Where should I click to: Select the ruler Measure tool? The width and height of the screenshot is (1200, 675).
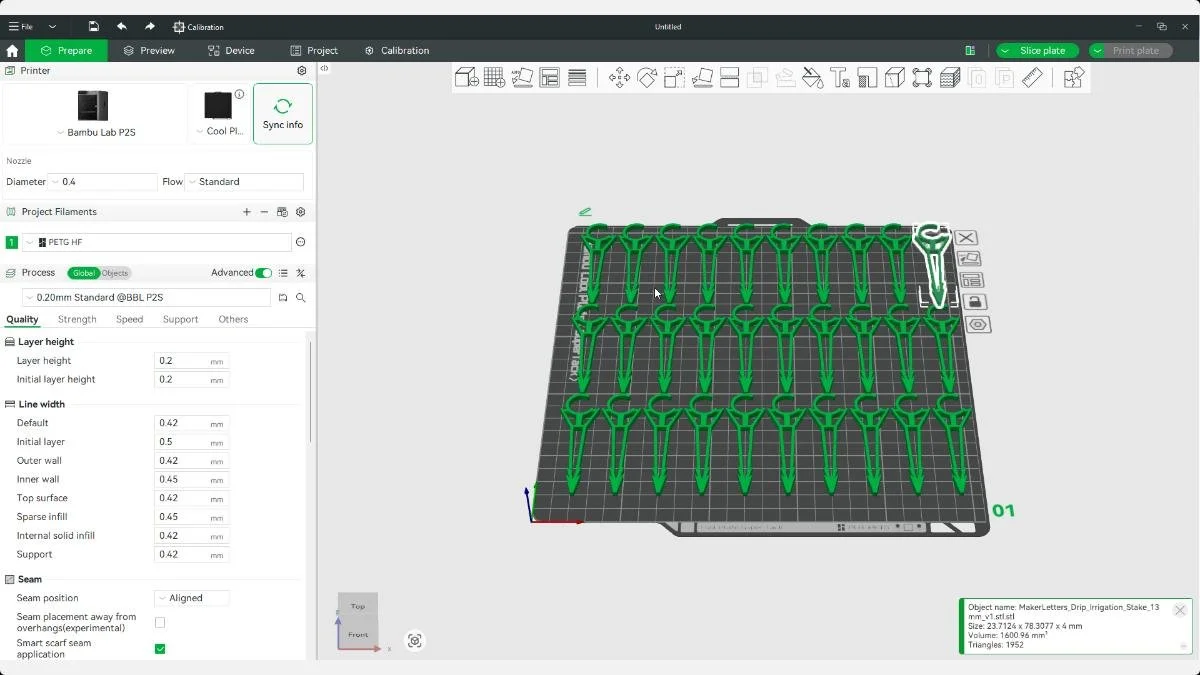(x=1032, y=77)
